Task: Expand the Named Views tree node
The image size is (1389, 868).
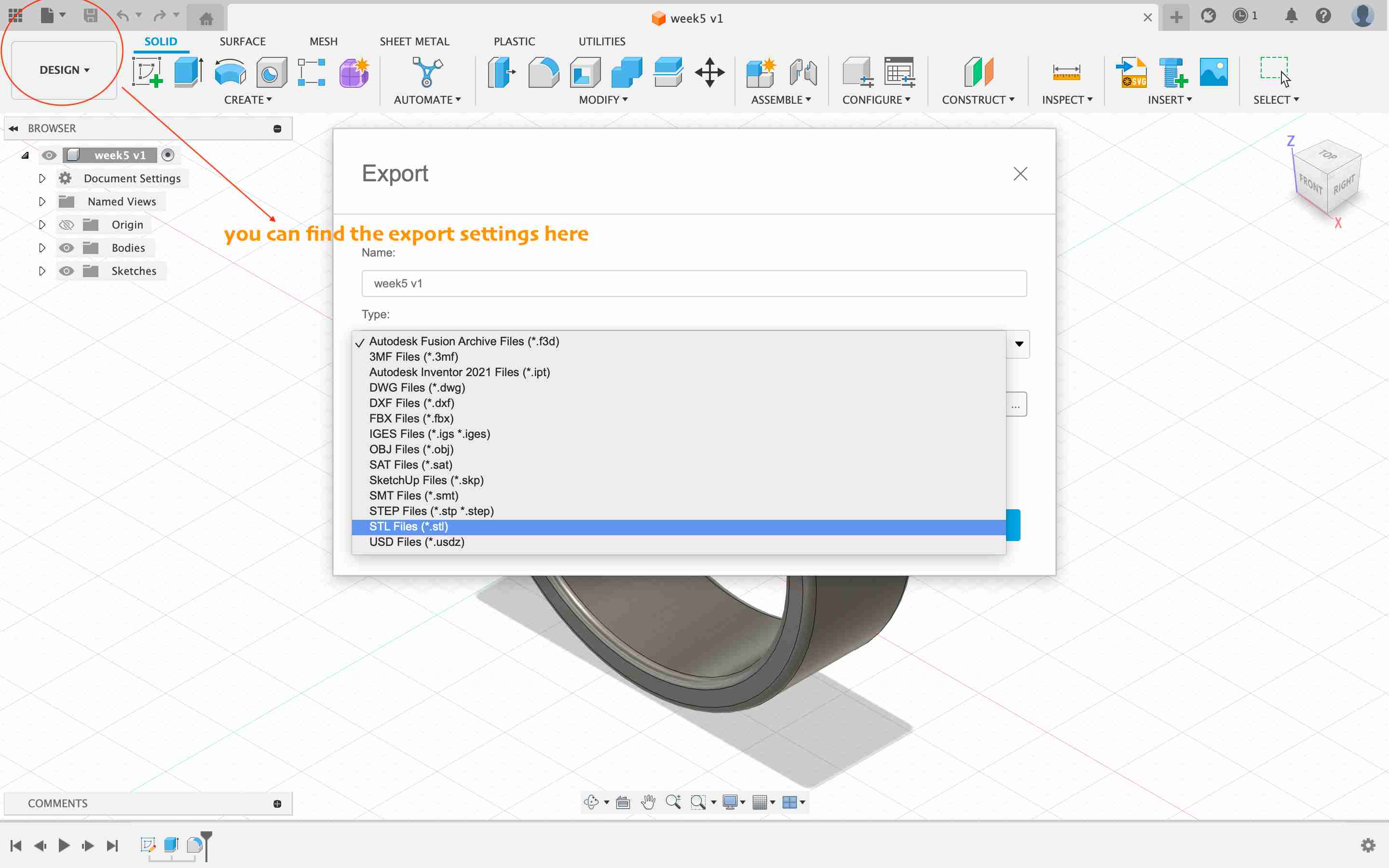Action: [x=42, y=202]
